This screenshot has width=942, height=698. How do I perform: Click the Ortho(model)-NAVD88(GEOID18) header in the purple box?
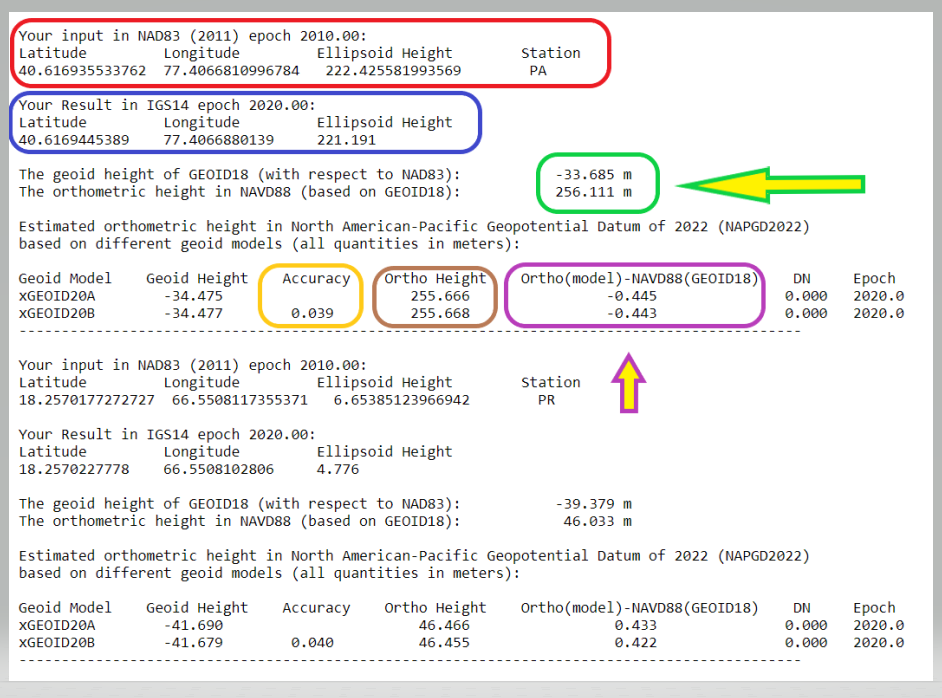click(639, 279)
